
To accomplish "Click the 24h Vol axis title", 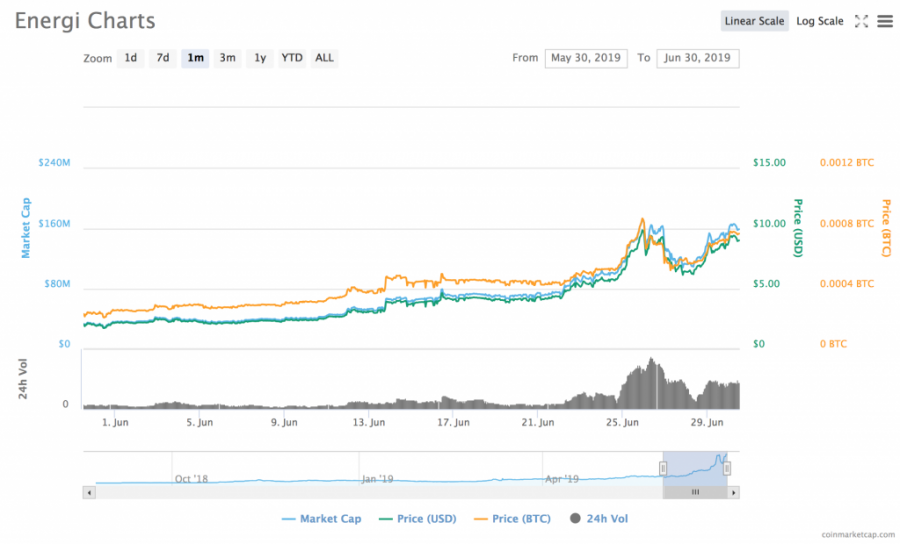I will (x=22, y=379).
